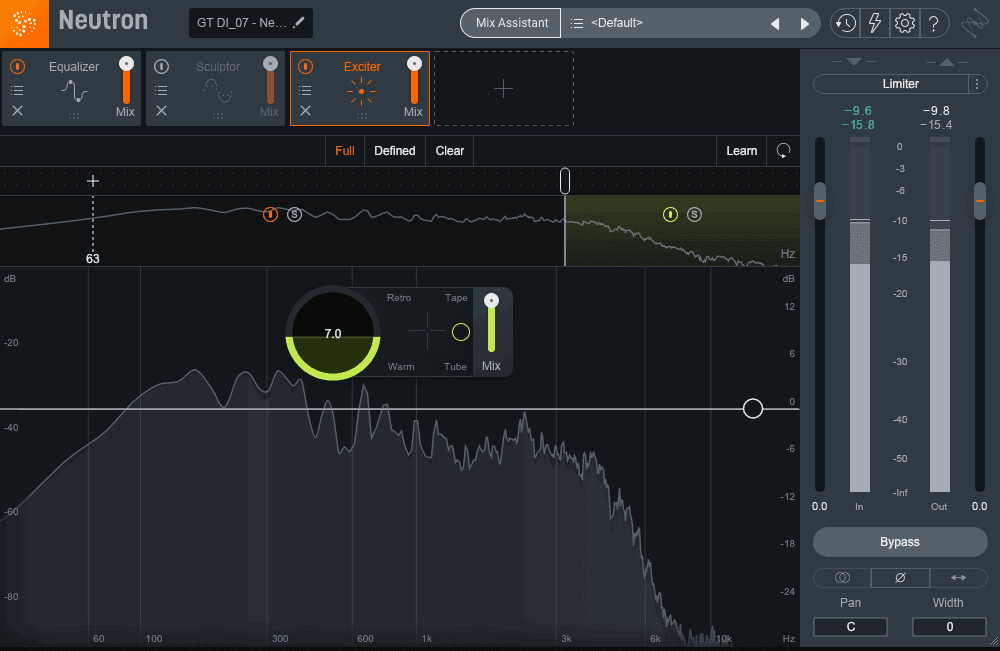The height and width of the screenshot is (651, 1000).
Task: Solo band 2
Action: click(695, 215)
